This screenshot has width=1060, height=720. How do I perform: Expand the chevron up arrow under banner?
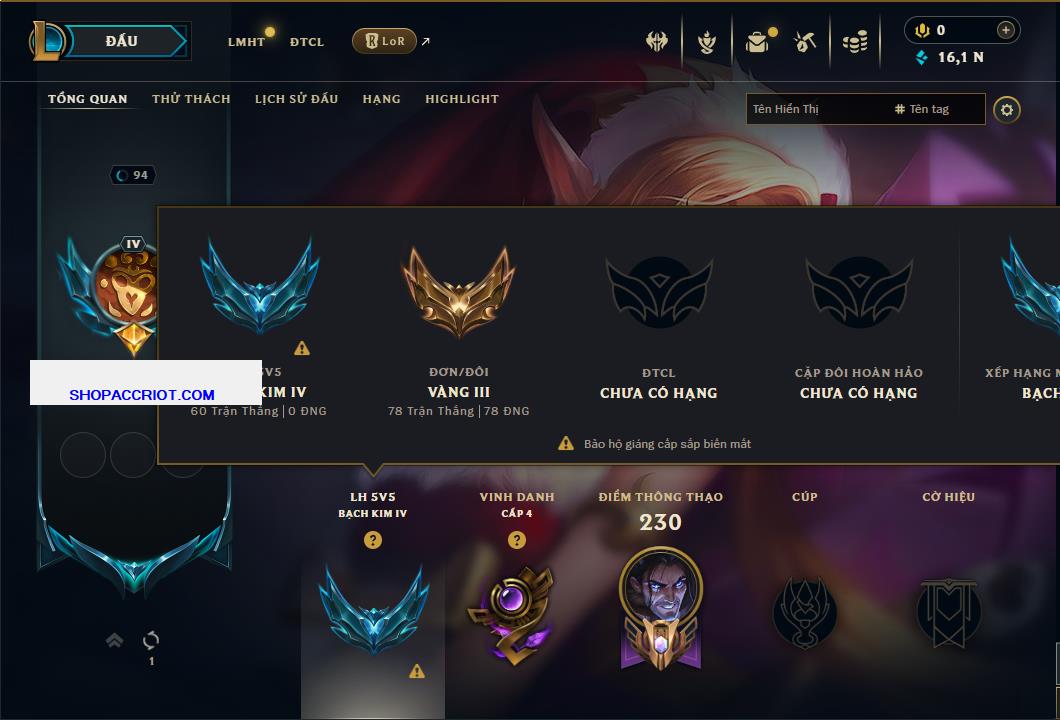click(114, 640)
